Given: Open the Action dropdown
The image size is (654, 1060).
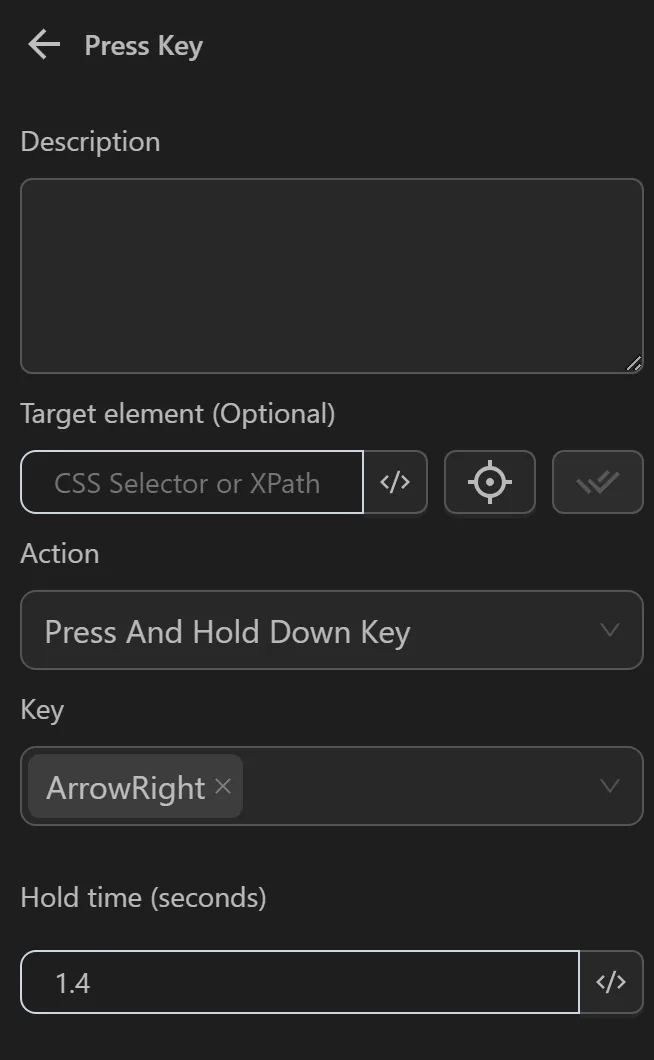Looking at the screenshot, I should pos(330,630).
